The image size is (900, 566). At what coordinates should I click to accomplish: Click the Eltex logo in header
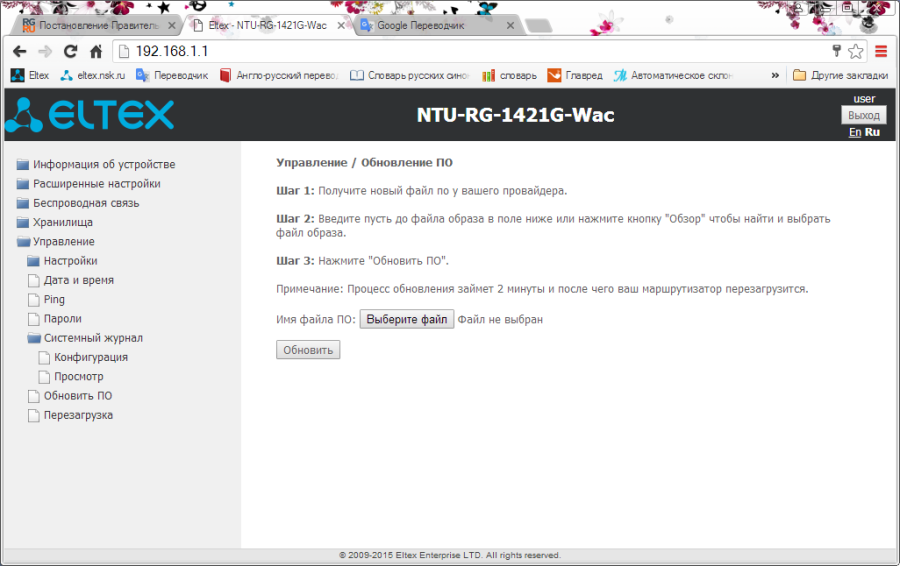pyautogui.click(x=89, y=115)
